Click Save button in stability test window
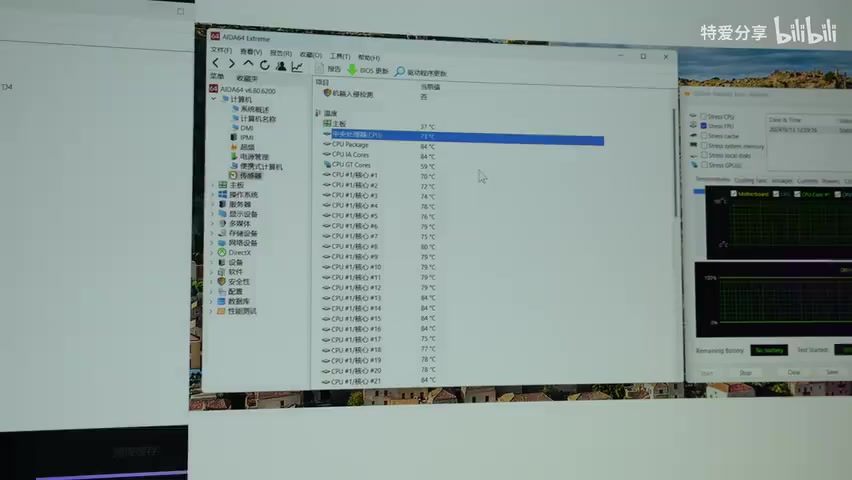This screenshot has height=480, width=852. (x=832, y=372)
